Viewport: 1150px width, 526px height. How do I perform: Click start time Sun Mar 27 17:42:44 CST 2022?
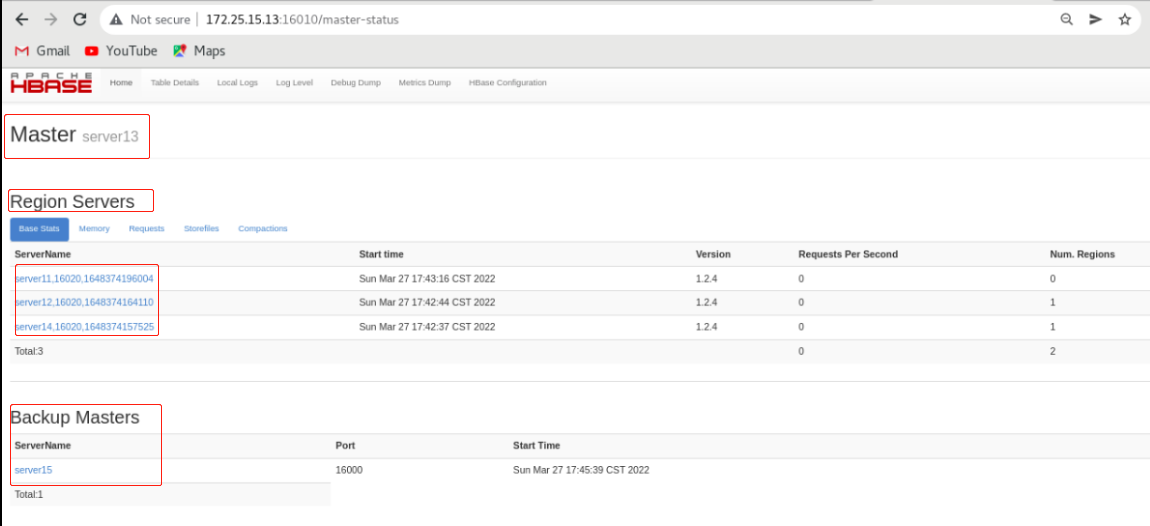[x=427, y=302]
